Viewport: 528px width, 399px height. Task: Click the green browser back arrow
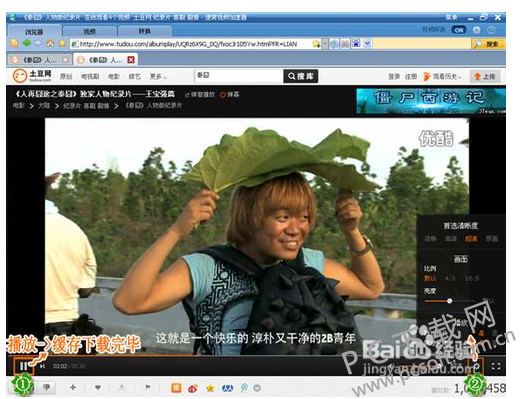[x=27, y=43]
